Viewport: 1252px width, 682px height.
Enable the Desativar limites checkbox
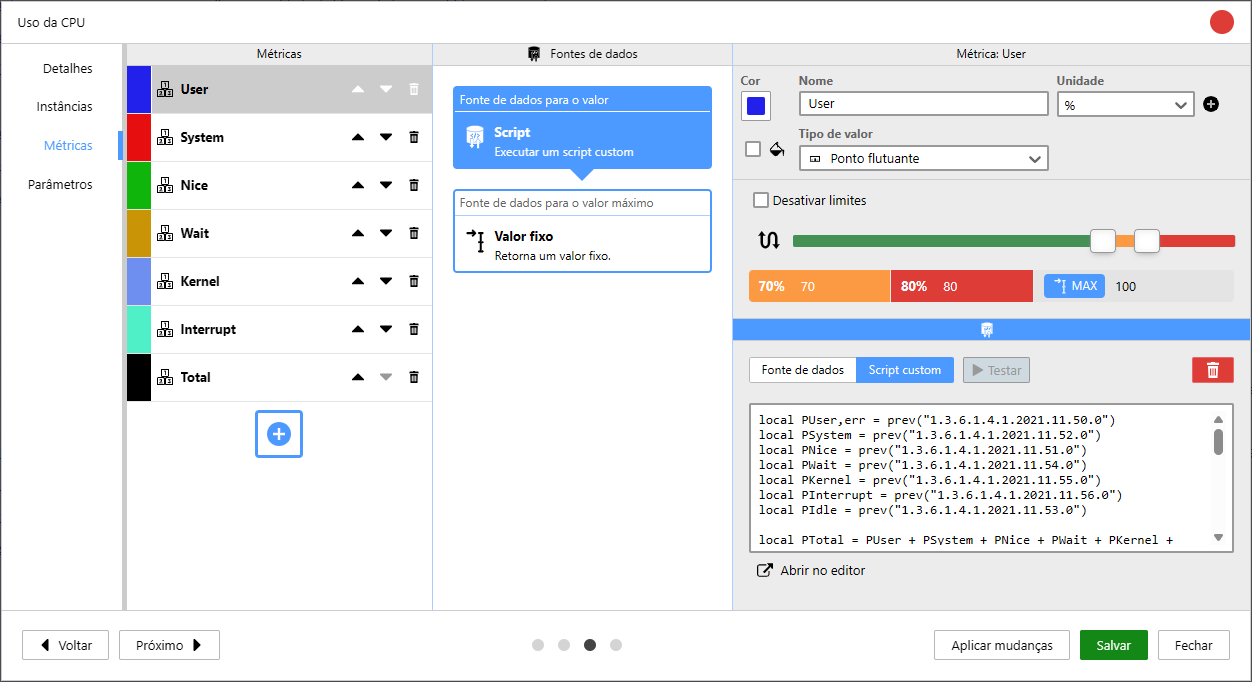pyautogui.click(x=761, y=200)
